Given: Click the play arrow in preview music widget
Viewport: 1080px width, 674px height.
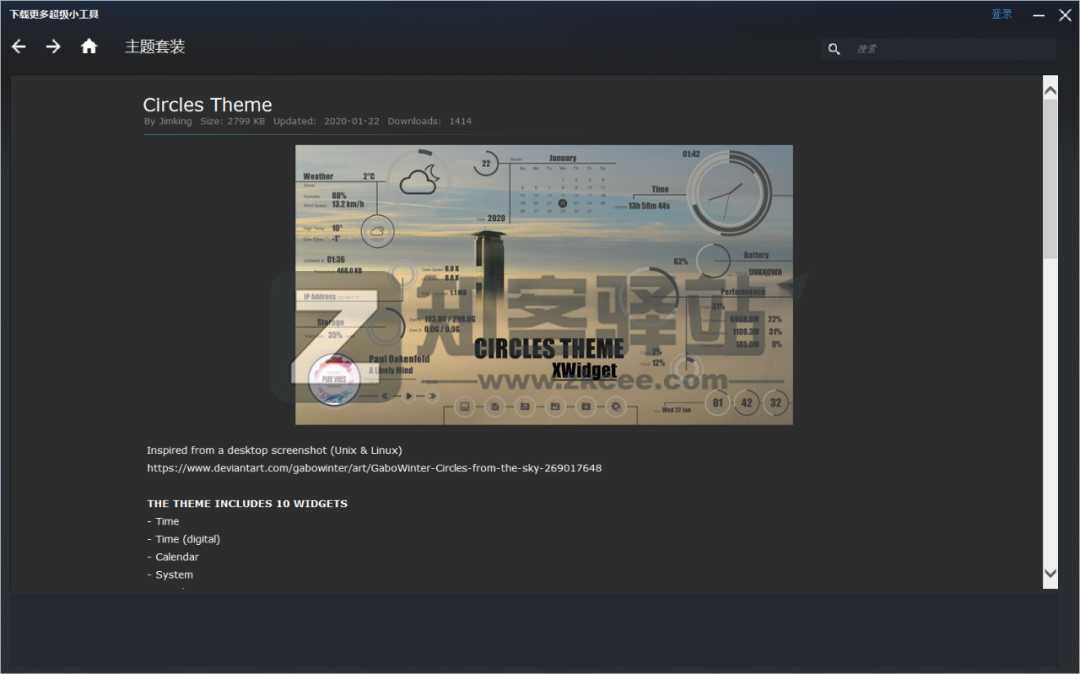Looking at the screenshot, I should click(409, 396).
